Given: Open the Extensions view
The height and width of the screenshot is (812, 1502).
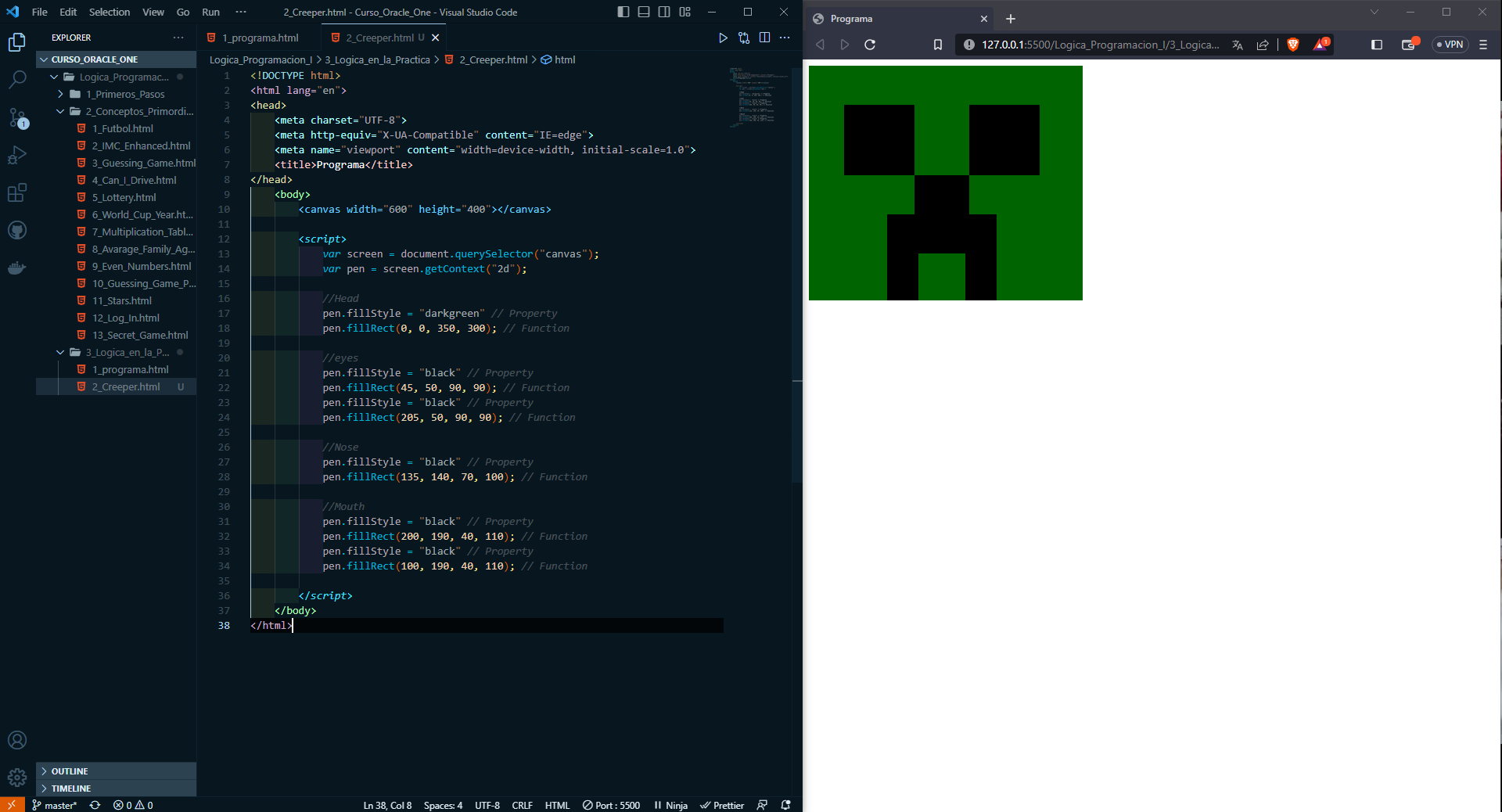Looking at the screenshot, I should tap(16, 192).
